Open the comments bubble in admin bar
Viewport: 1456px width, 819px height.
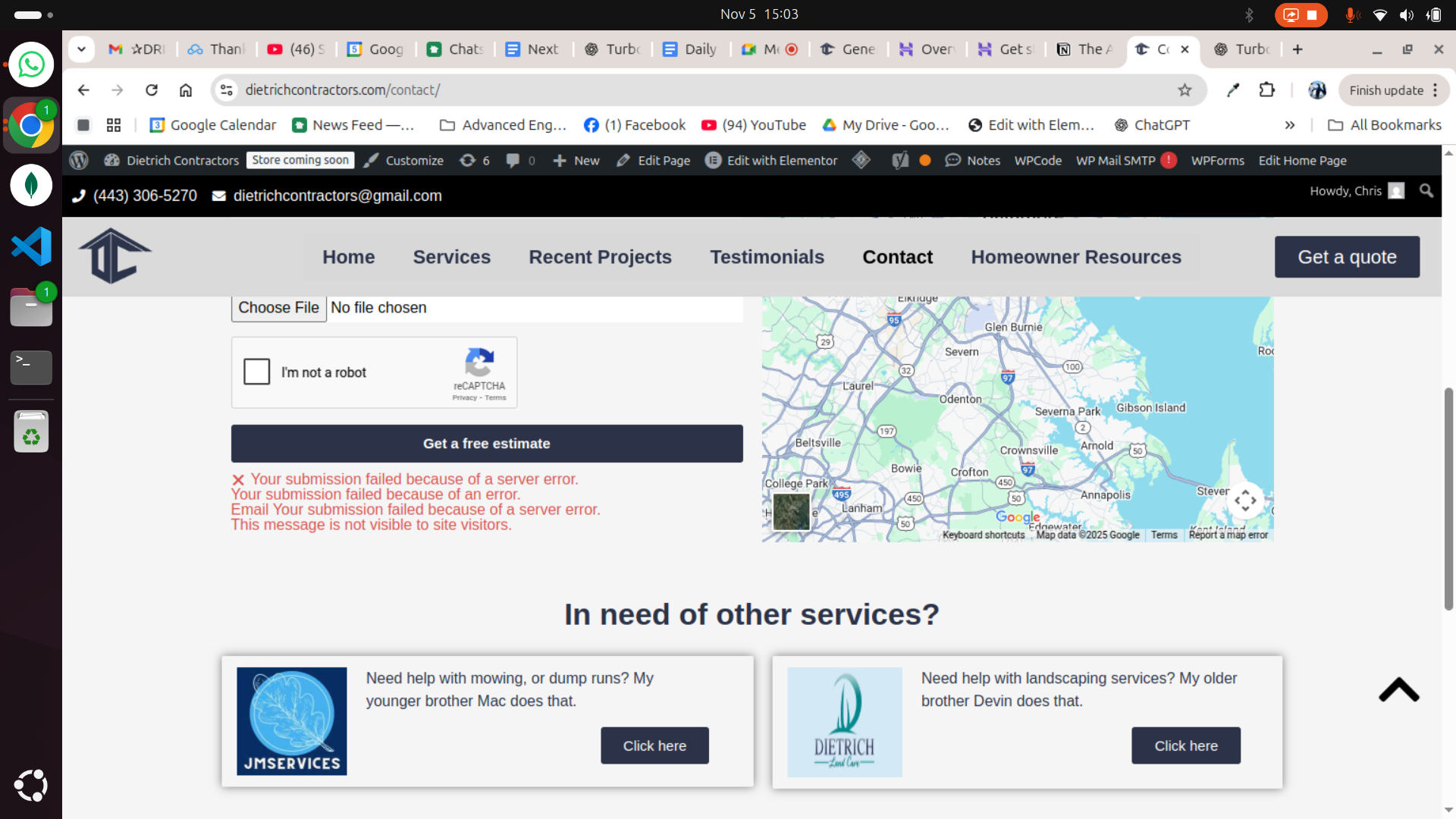[513, 160]
